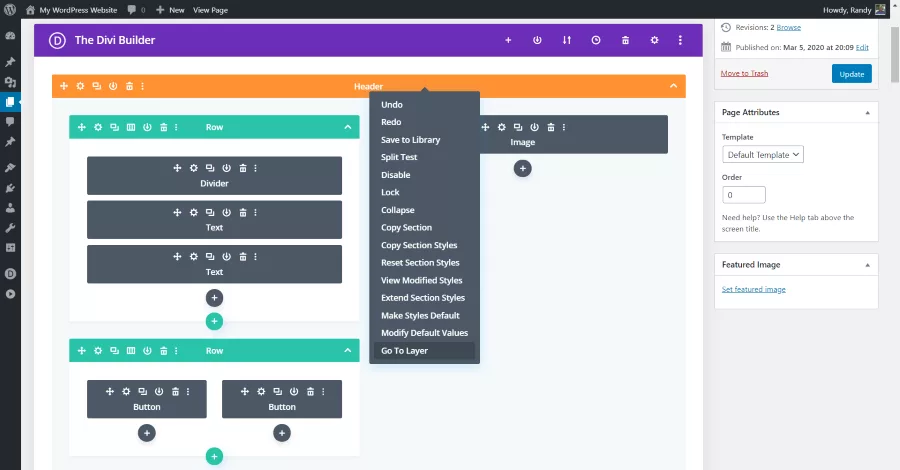Toggle first Row save-to-library power icon

coord(147,127)
